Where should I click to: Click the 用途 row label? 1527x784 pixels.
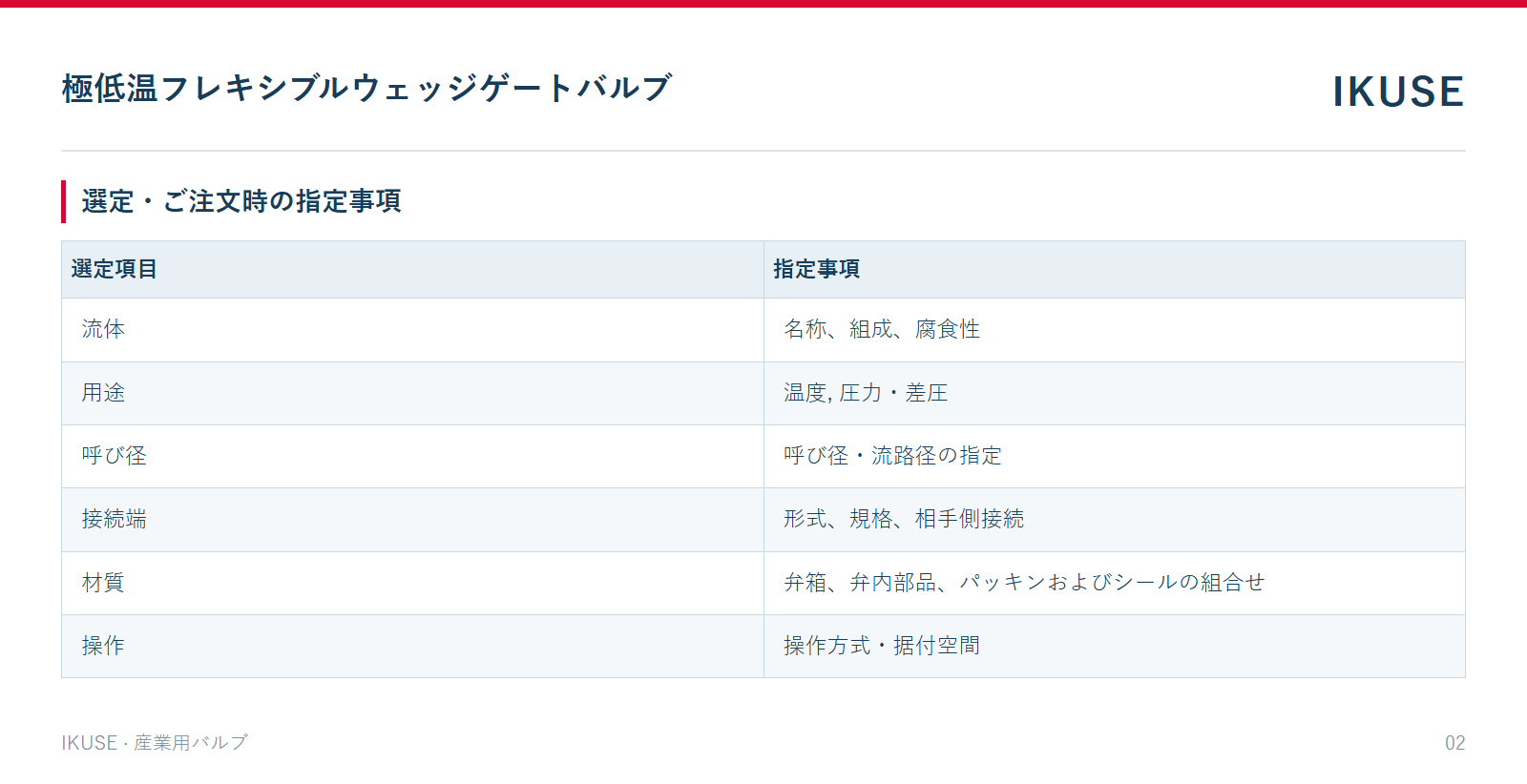(x=103, y=393)
